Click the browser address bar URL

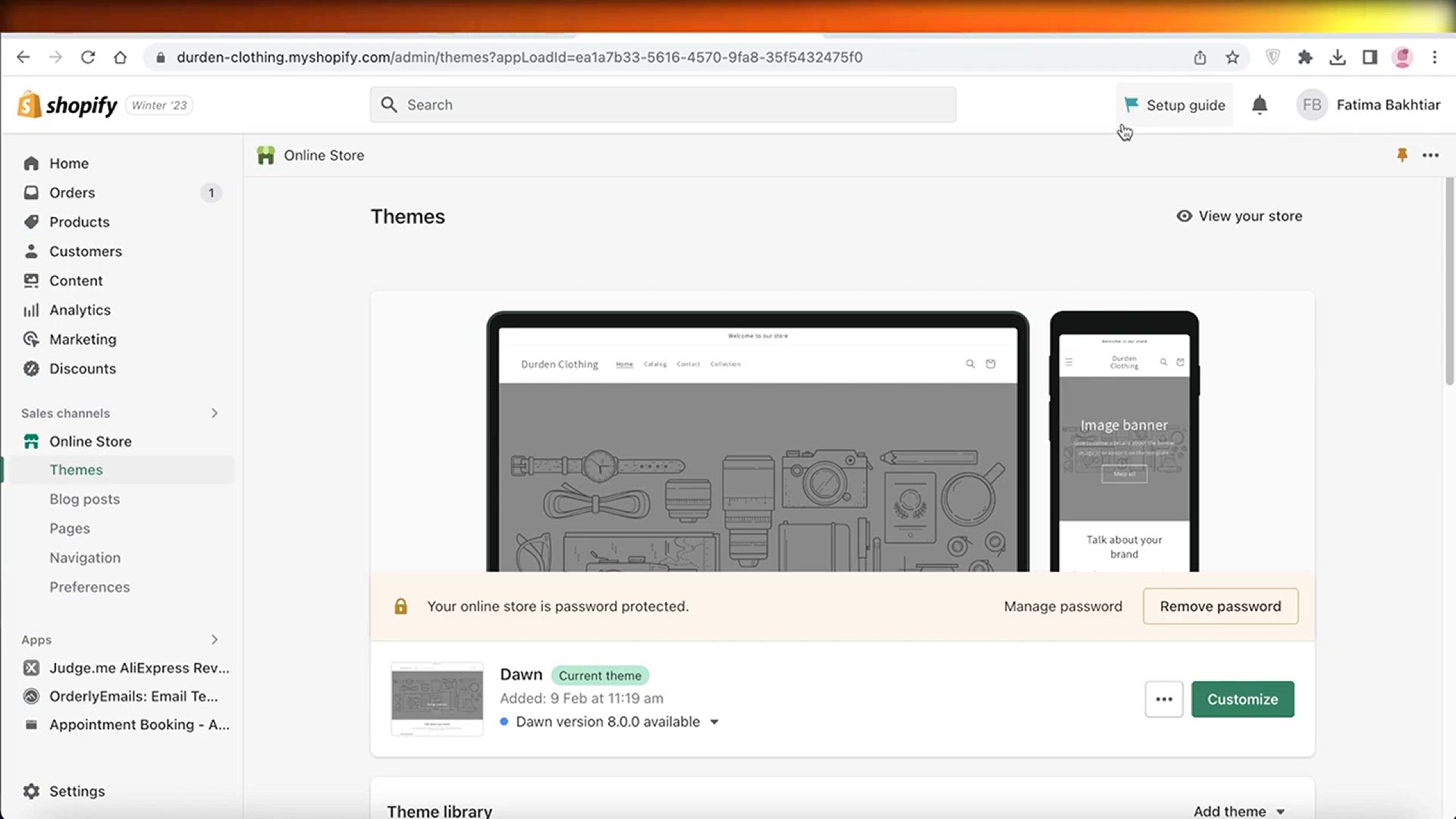click(519, 57)
